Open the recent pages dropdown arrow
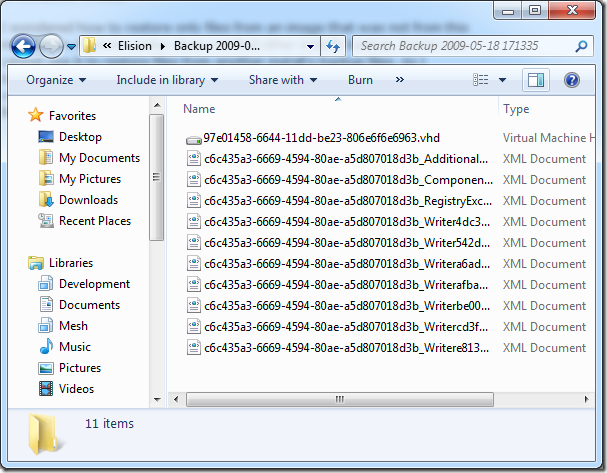This screenshot has width=607, height=473. click(71, 47)
